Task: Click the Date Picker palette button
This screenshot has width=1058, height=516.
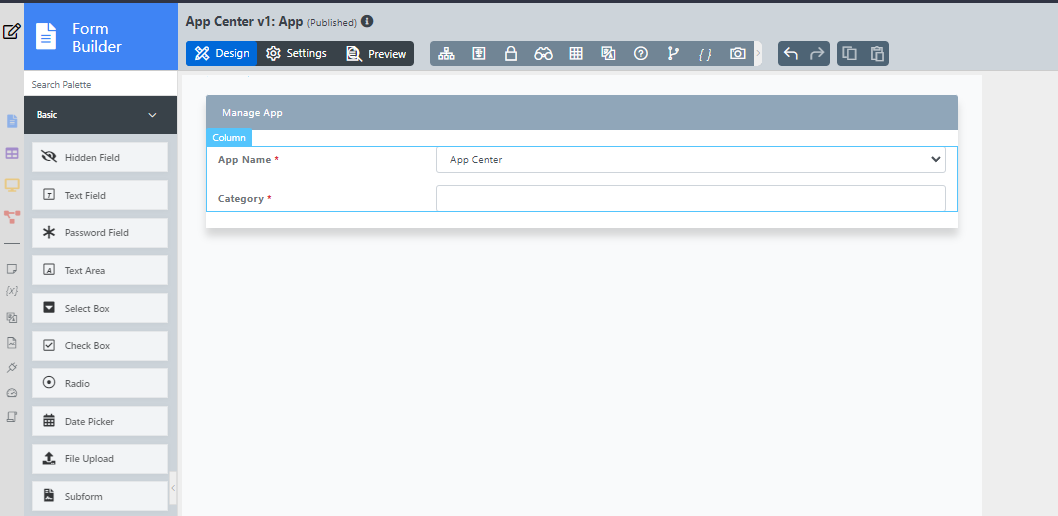Action: coord(100,422)
